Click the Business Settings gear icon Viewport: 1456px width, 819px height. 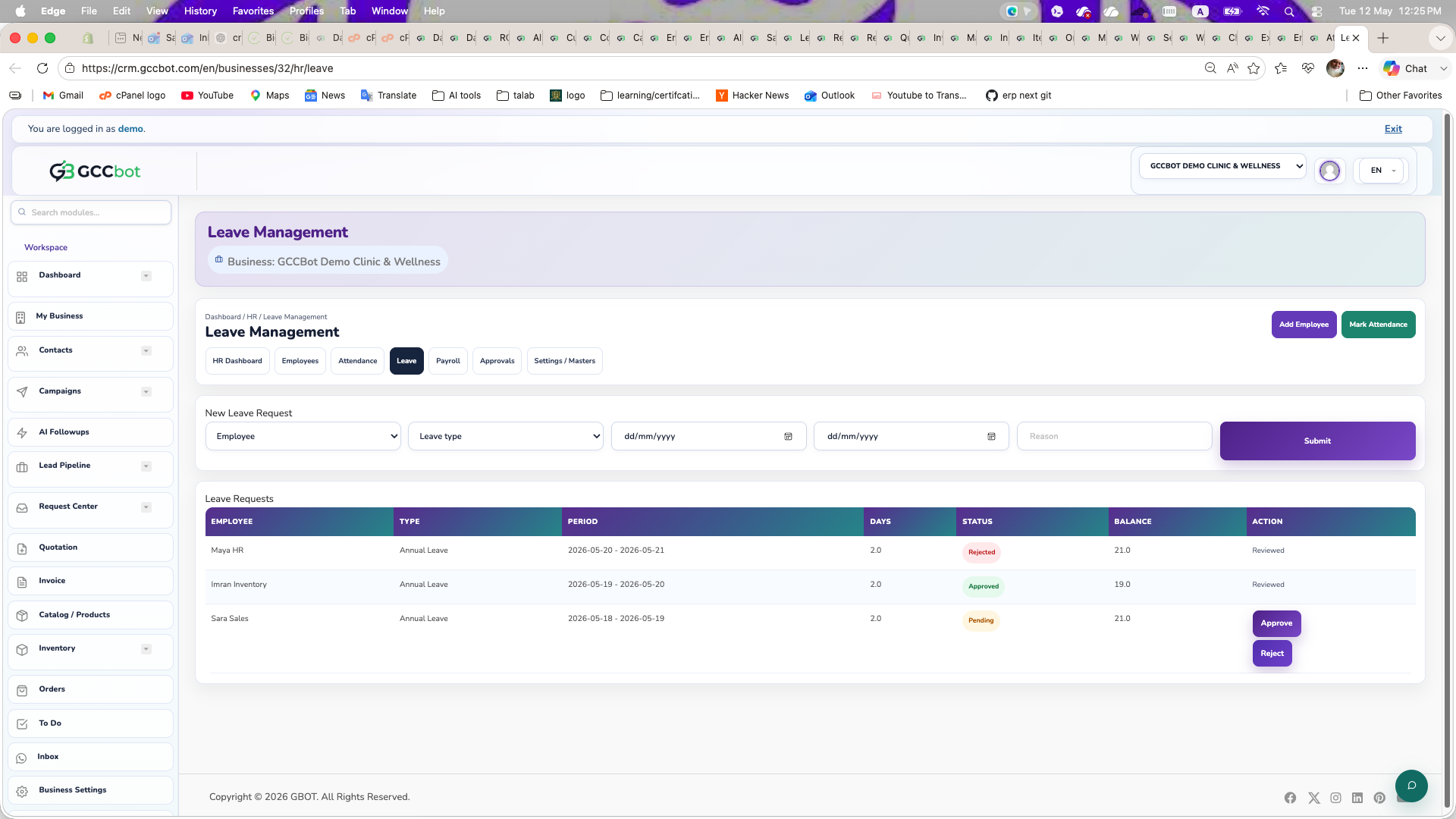tap(22, 791)
